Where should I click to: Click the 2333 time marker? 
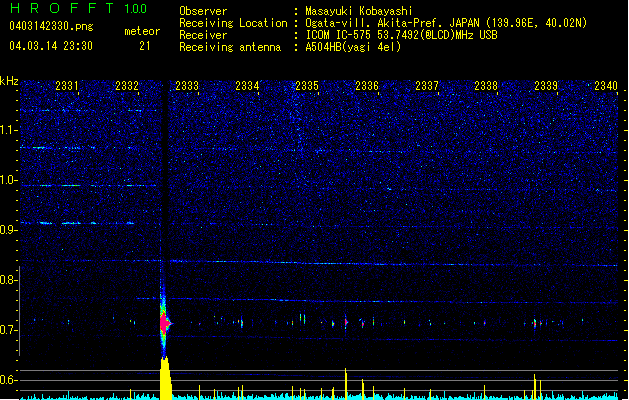click(x=187, y=86)
